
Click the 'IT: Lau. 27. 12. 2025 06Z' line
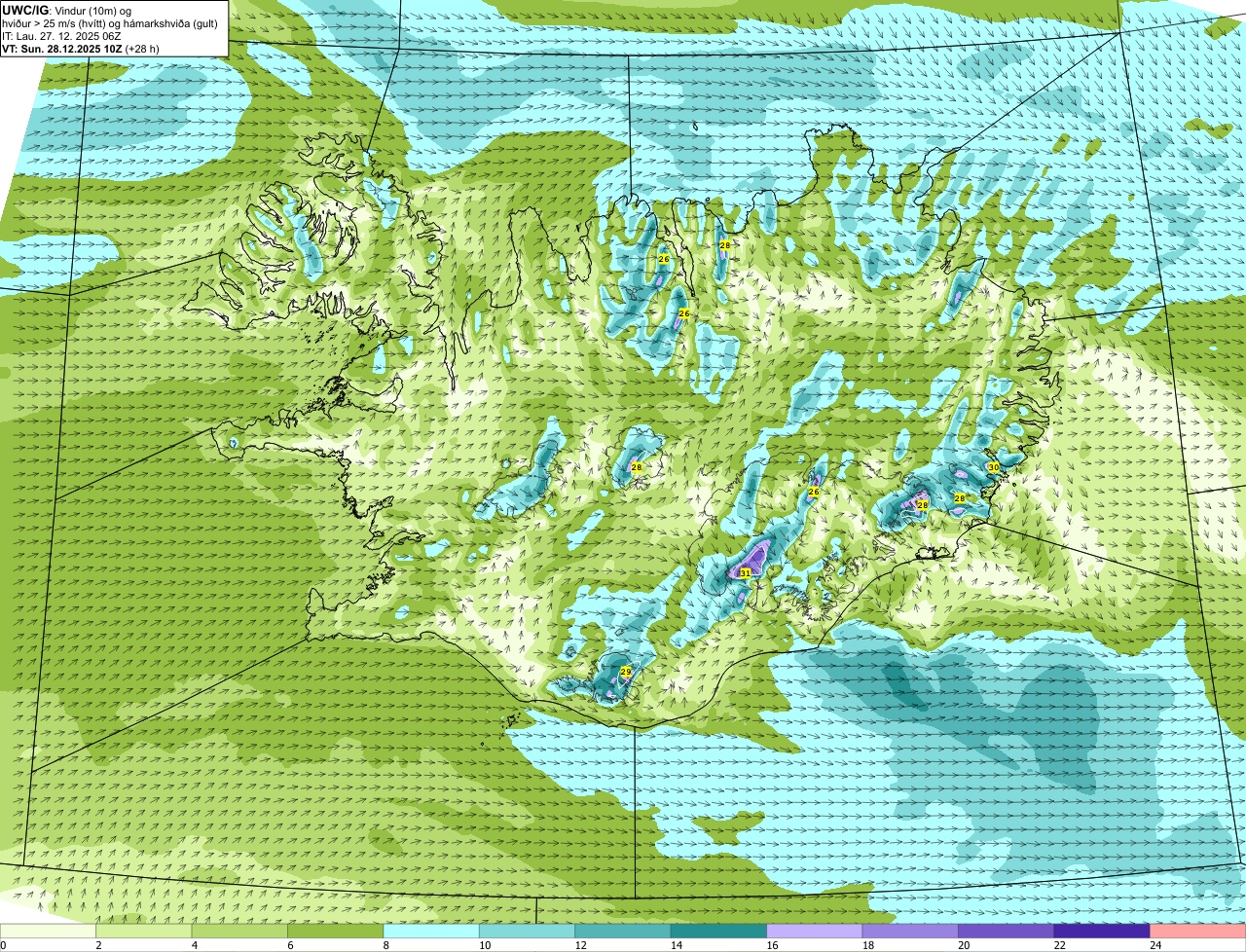(x=61, y=36)
